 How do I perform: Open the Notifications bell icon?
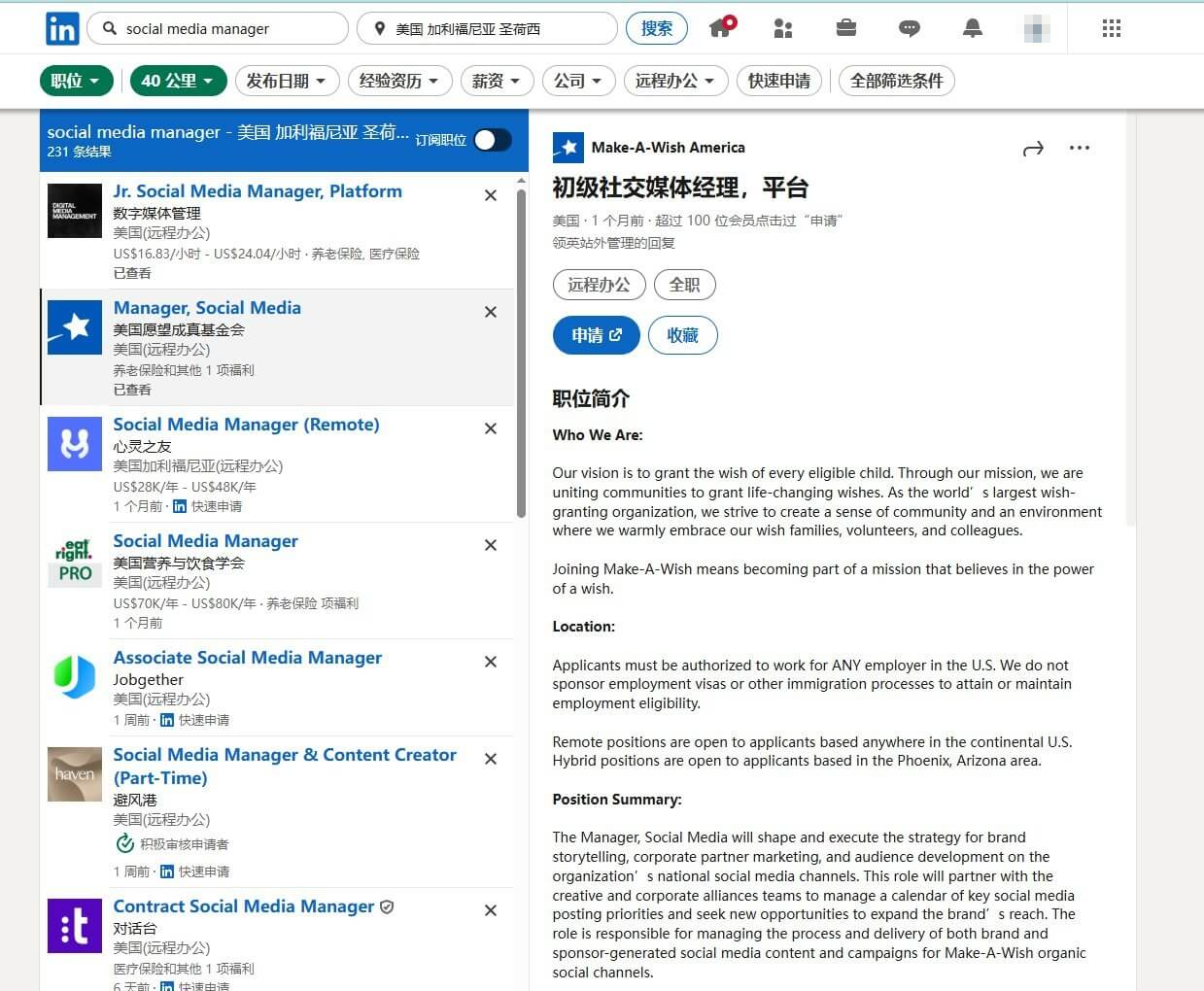click(972, 28)
